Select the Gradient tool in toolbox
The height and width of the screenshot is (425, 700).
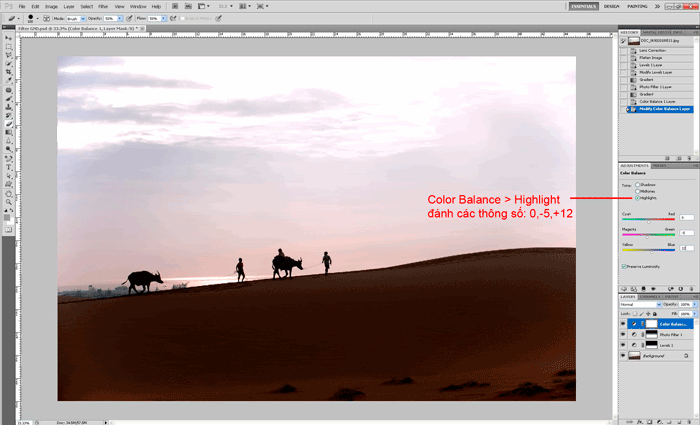pos(8,131)
